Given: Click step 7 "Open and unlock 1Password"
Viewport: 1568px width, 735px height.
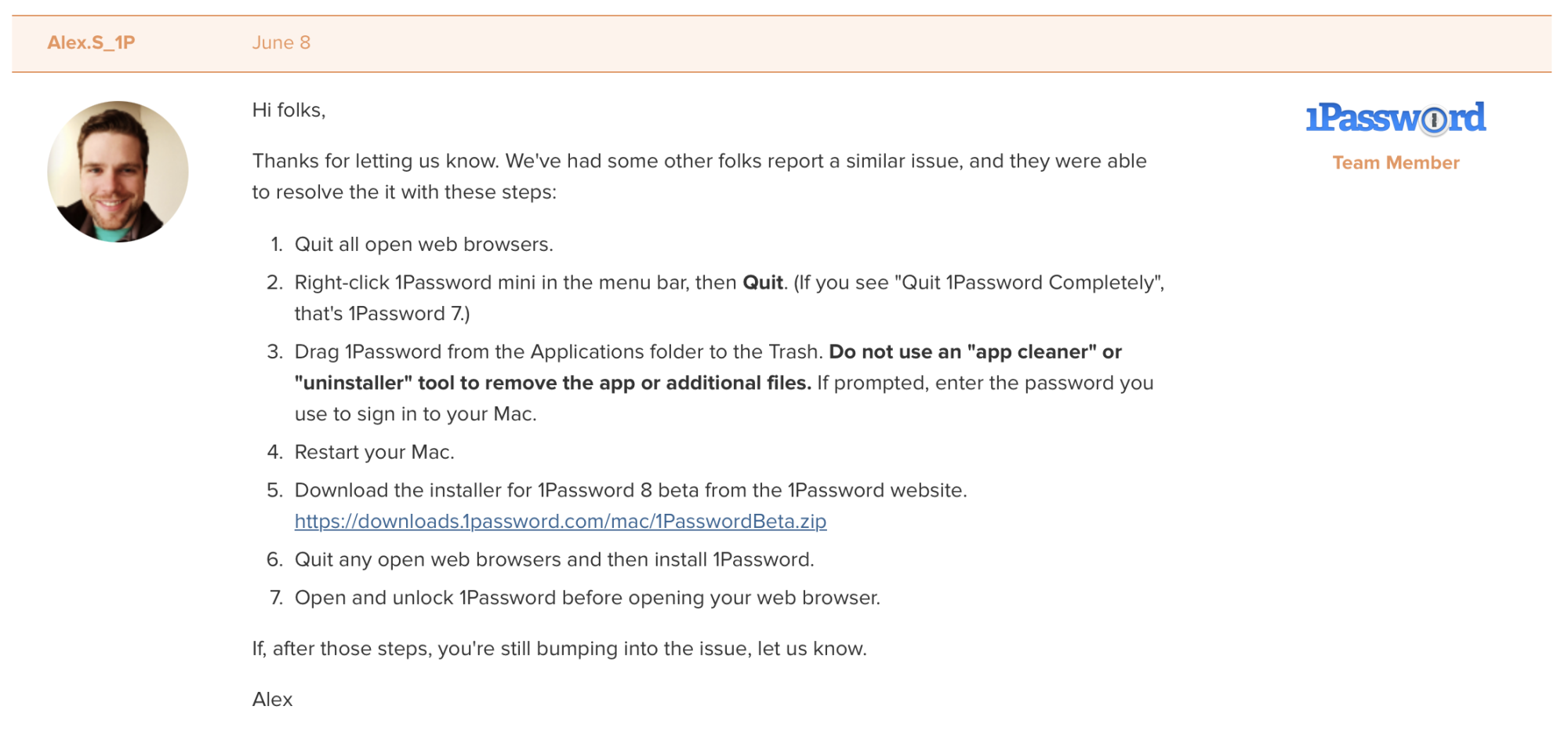Looking at the screenshot, I should 587,599.
